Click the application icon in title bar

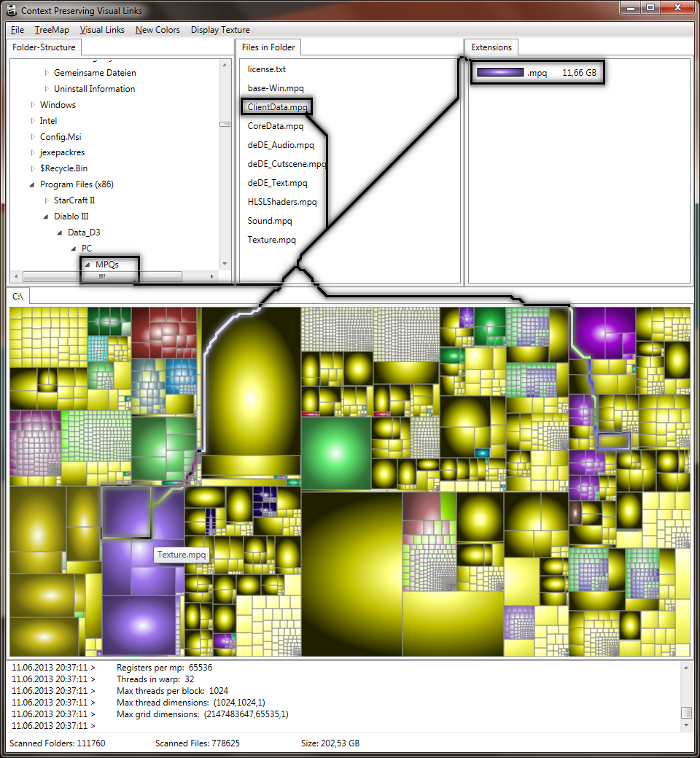(12, 10)
